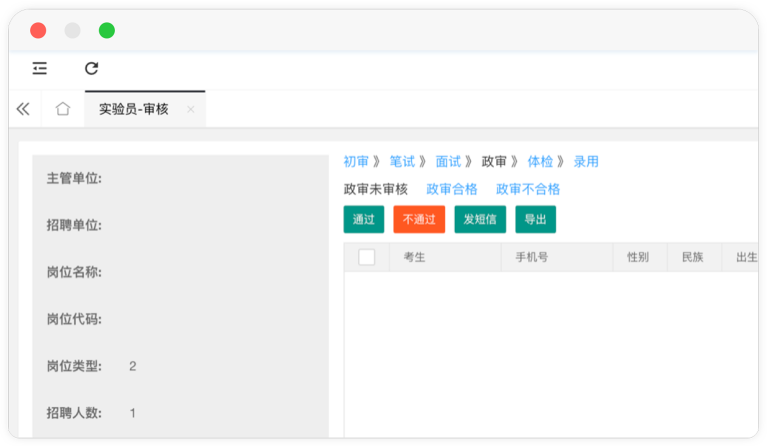The height and width of the screenshot is (447, 767).
Task: Go to the 初审 stage
Action: click(x=356, y=161)
